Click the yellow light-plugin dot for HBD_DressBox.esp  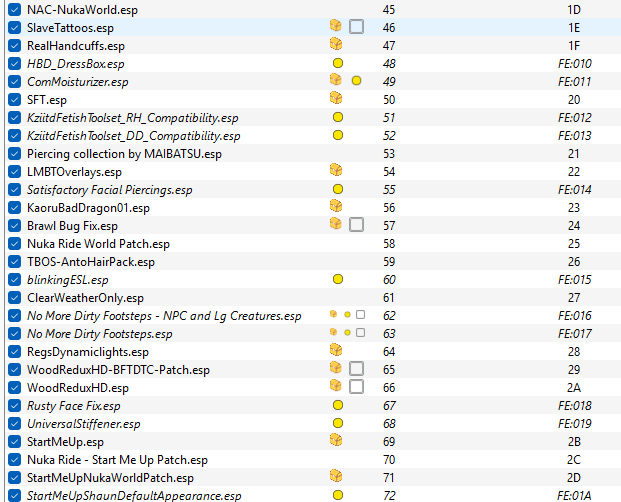tap(338, 63)
